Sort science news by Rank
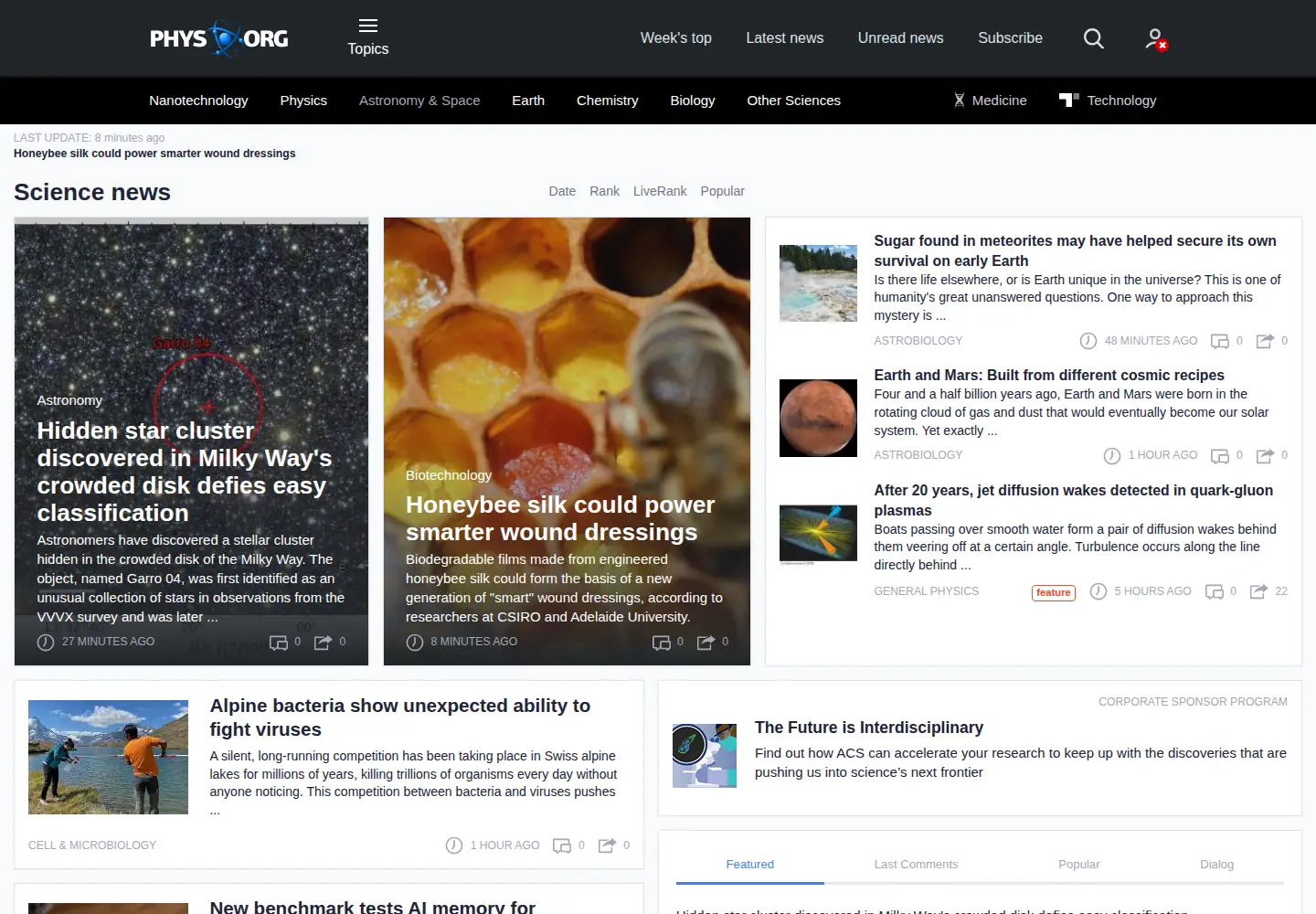 (604, 191)
